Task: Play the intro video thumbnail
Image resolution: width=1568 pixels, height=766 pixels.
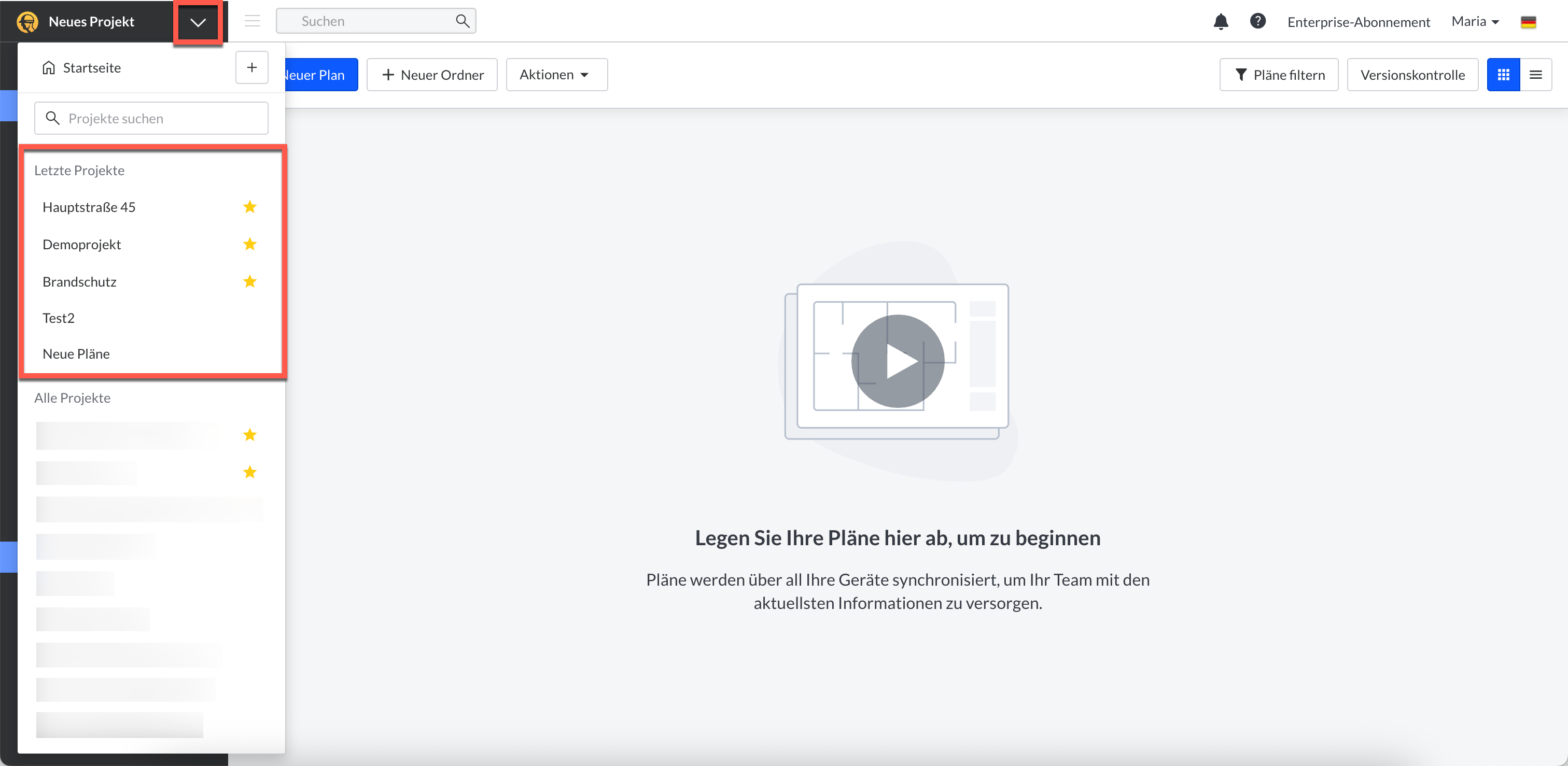Action: (x=897, y=361)
